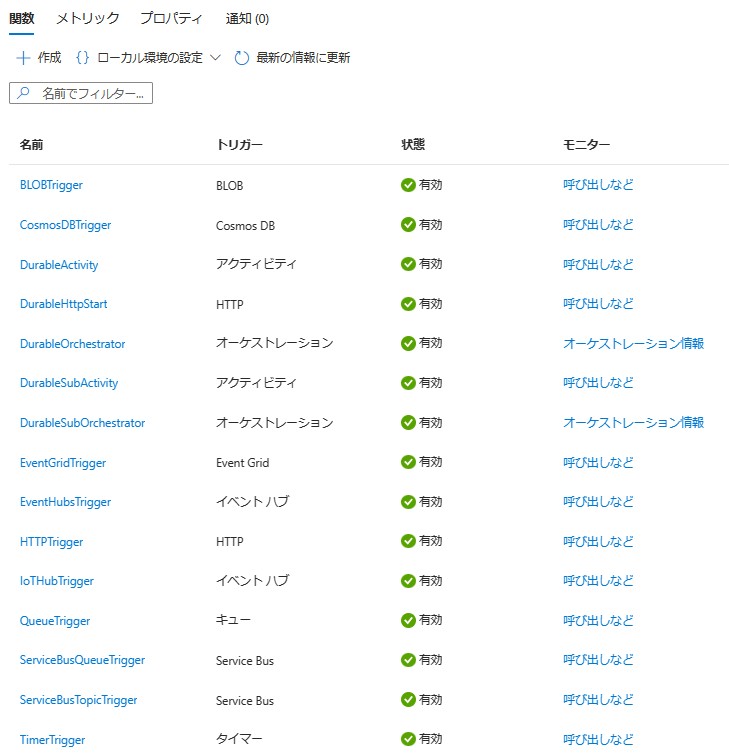Open the ServiceBusQueueTrigger function link
Image resolution: width=729 pixels, height=753 pixels.
pos(82,660)
